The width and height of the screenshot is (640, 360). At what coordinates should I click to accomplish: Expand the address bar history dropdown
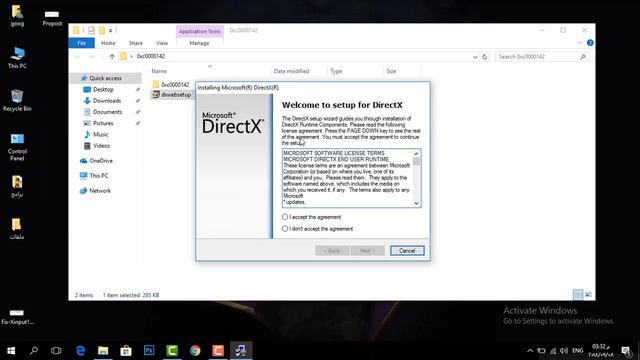coord(475,57)
